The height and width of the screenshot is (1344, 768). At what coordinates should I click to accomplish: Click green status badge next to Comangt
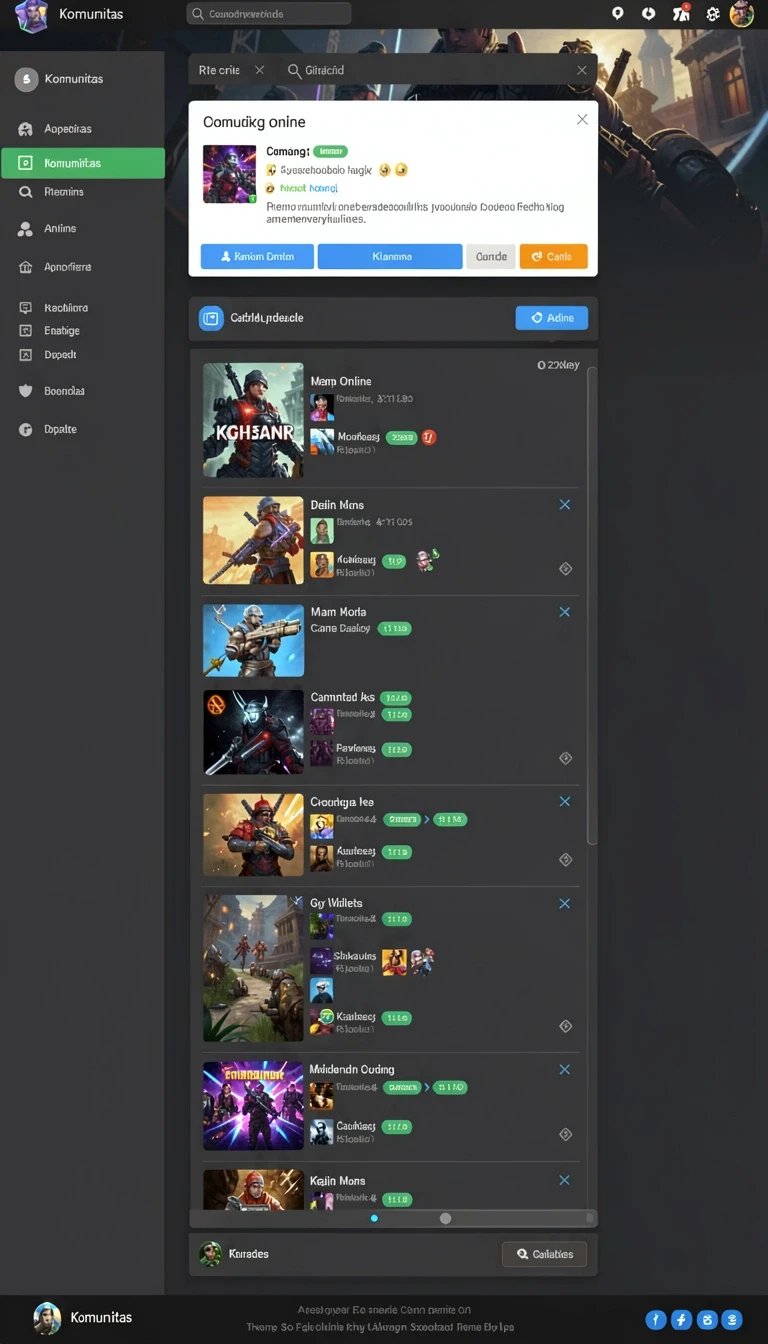[x=330, y=151]
